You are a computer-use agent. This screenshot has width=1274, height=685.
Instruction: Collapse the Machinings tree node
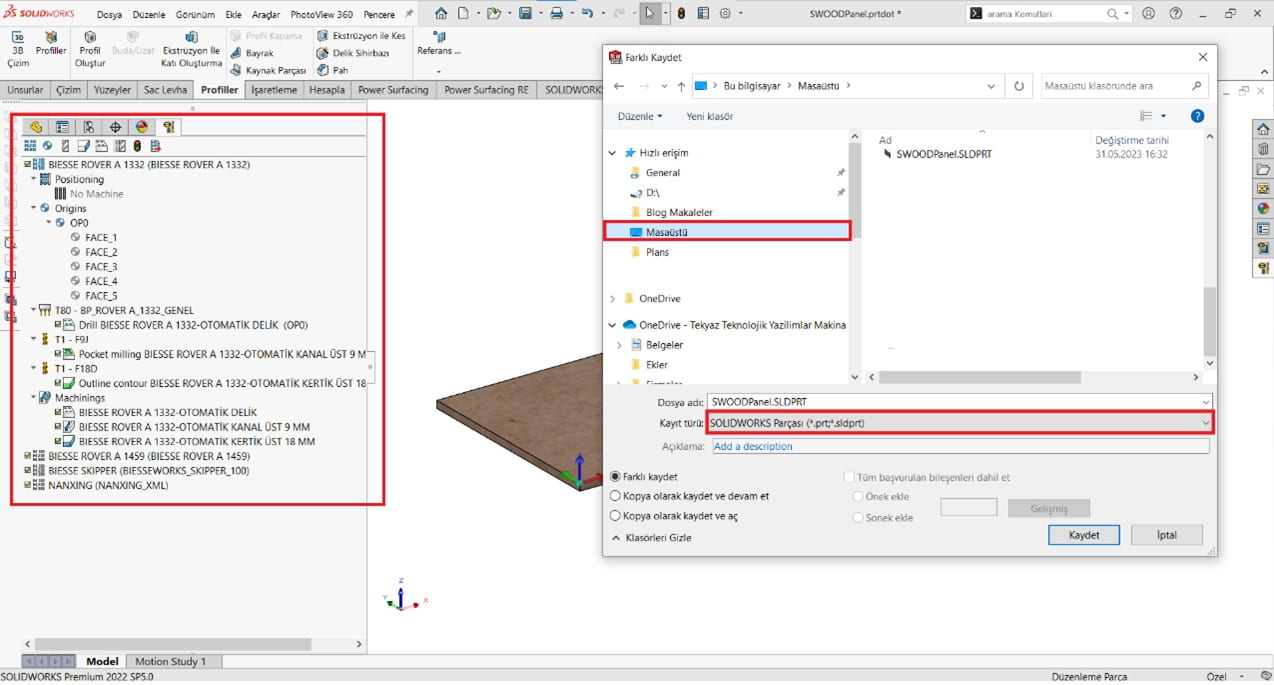pyautogui.click(x=33, y=398)
